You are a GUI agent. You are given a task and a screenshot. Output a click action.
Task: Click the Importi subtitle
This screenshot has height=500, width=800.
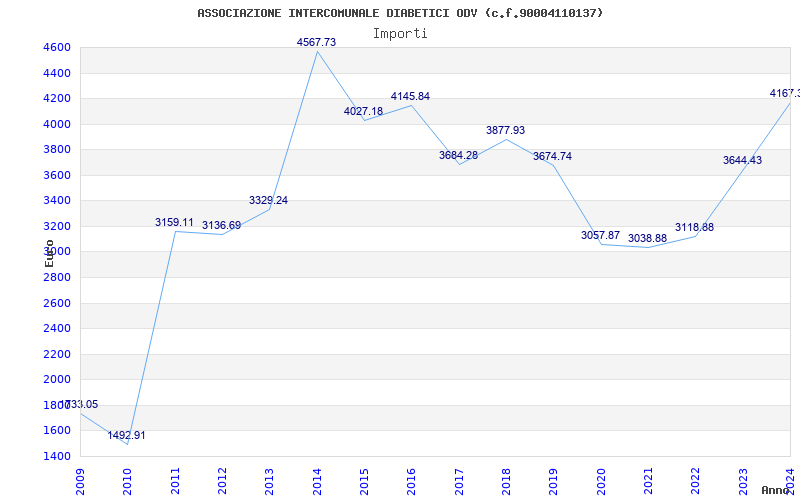(x=400, y=34)
